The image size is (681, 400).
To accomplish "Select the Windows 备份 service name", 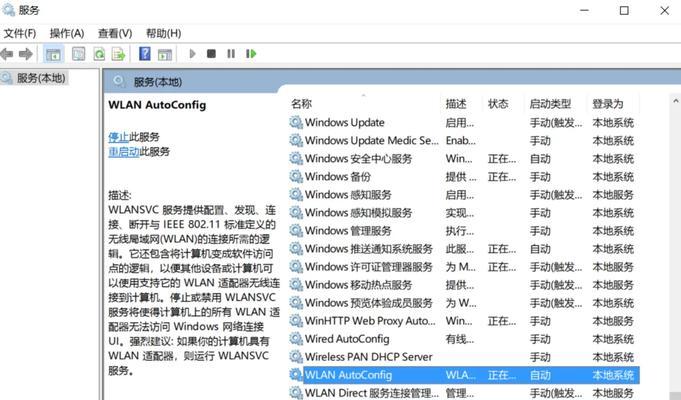I will [x=338, y=176].
